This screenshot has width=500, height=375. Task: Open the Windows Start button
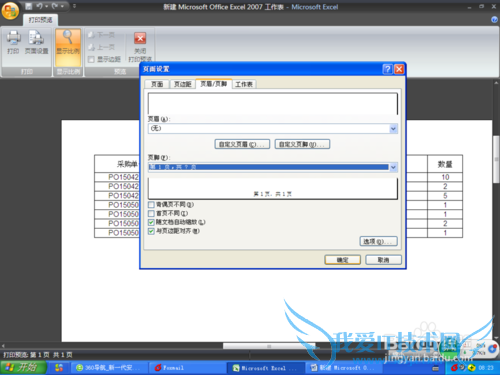pos(23,368)
